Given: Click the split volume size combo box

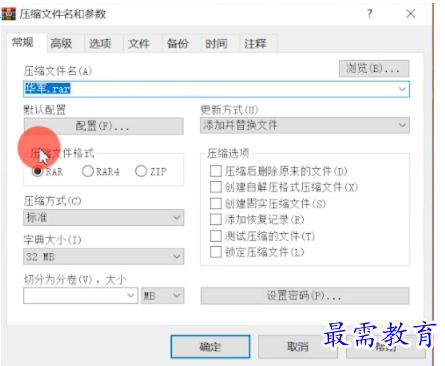Looking at the screenshot, I should [80, 295].
